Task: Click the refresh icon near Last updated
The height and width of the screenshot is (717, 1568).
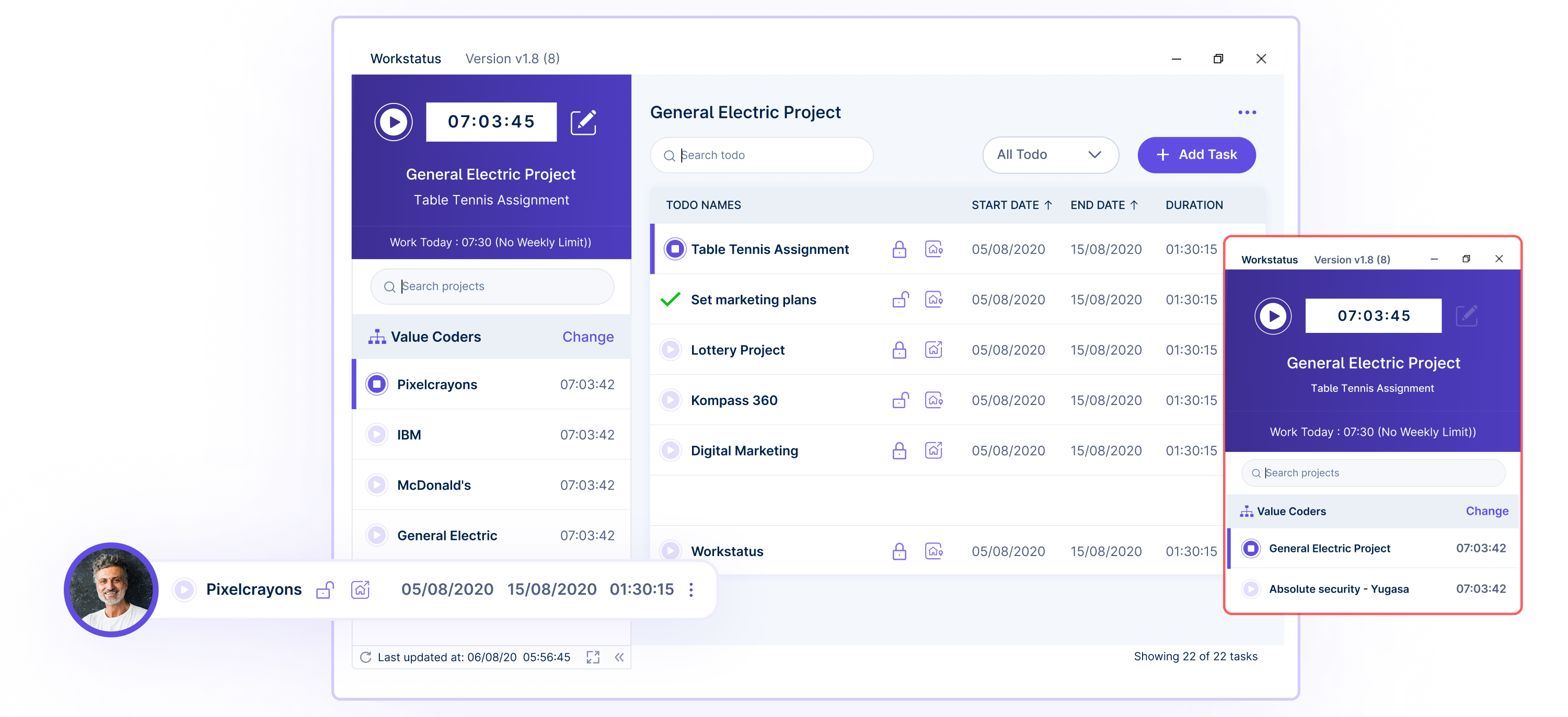Action: (x=365, y=657)
